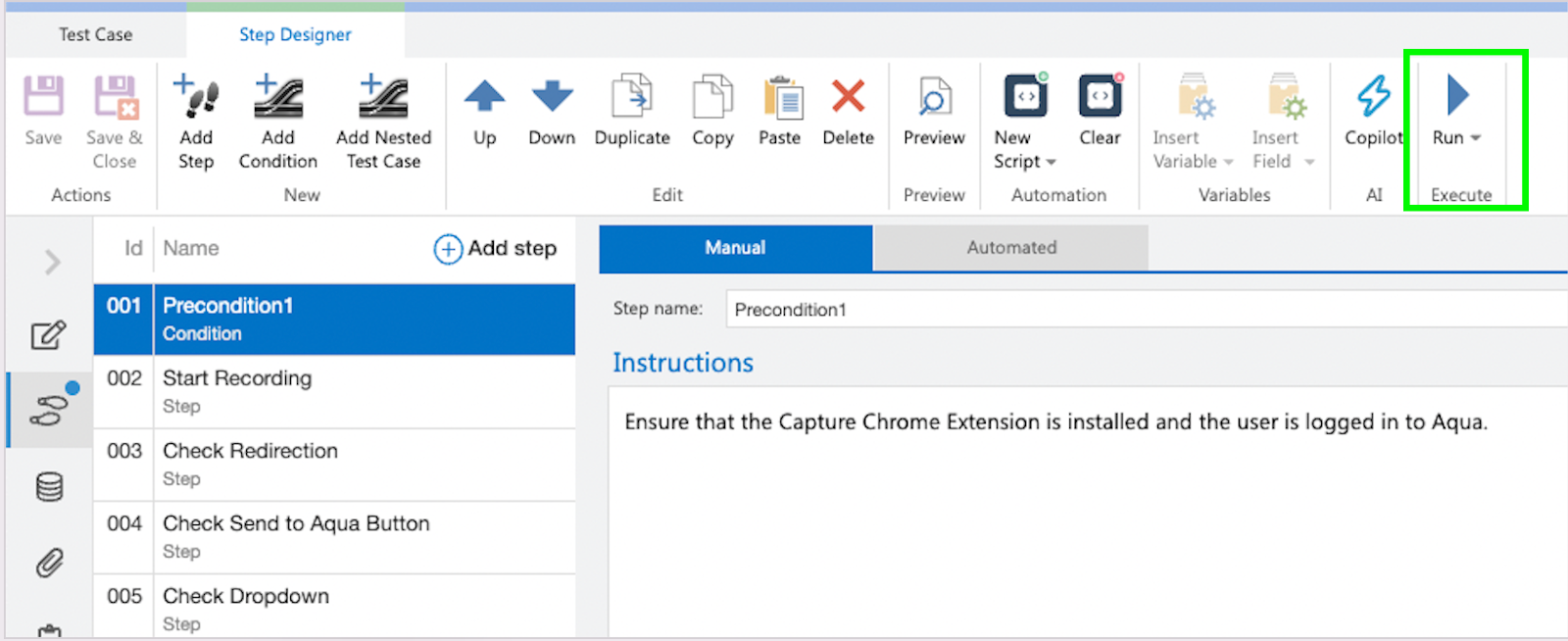Image resolution: width=1568 pixels, height=641 pixels.
Task: Clear the automation script
Action: (x=1100, y=98)
